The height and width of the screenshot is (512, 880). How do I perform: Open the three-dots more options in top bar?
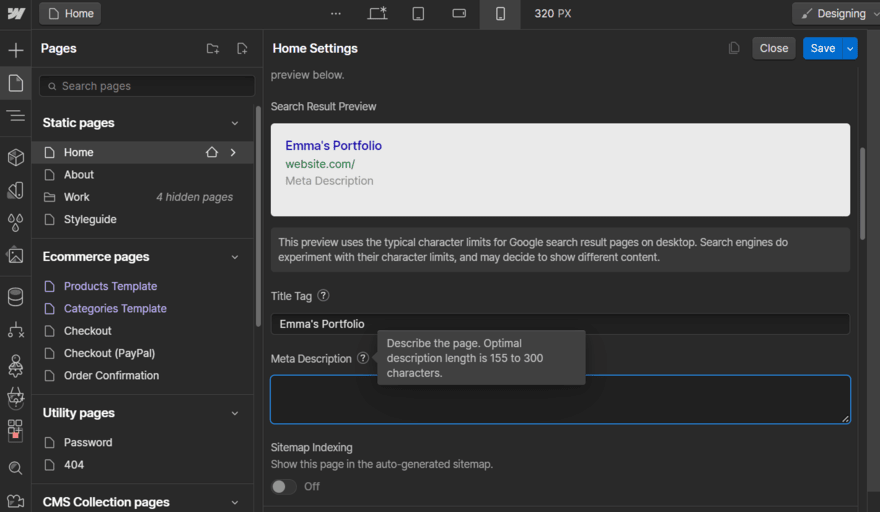click(x=336, y=13)
